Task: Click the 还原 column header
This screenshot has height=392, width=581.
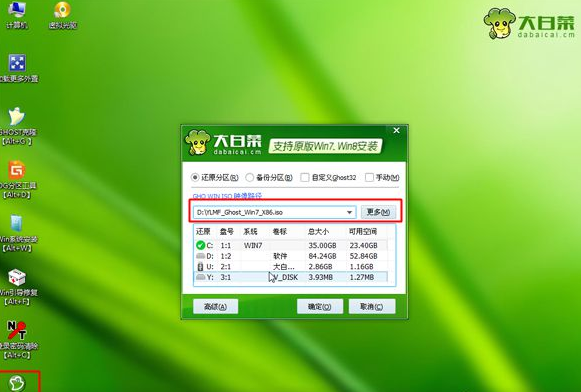Action: (203, 232)
